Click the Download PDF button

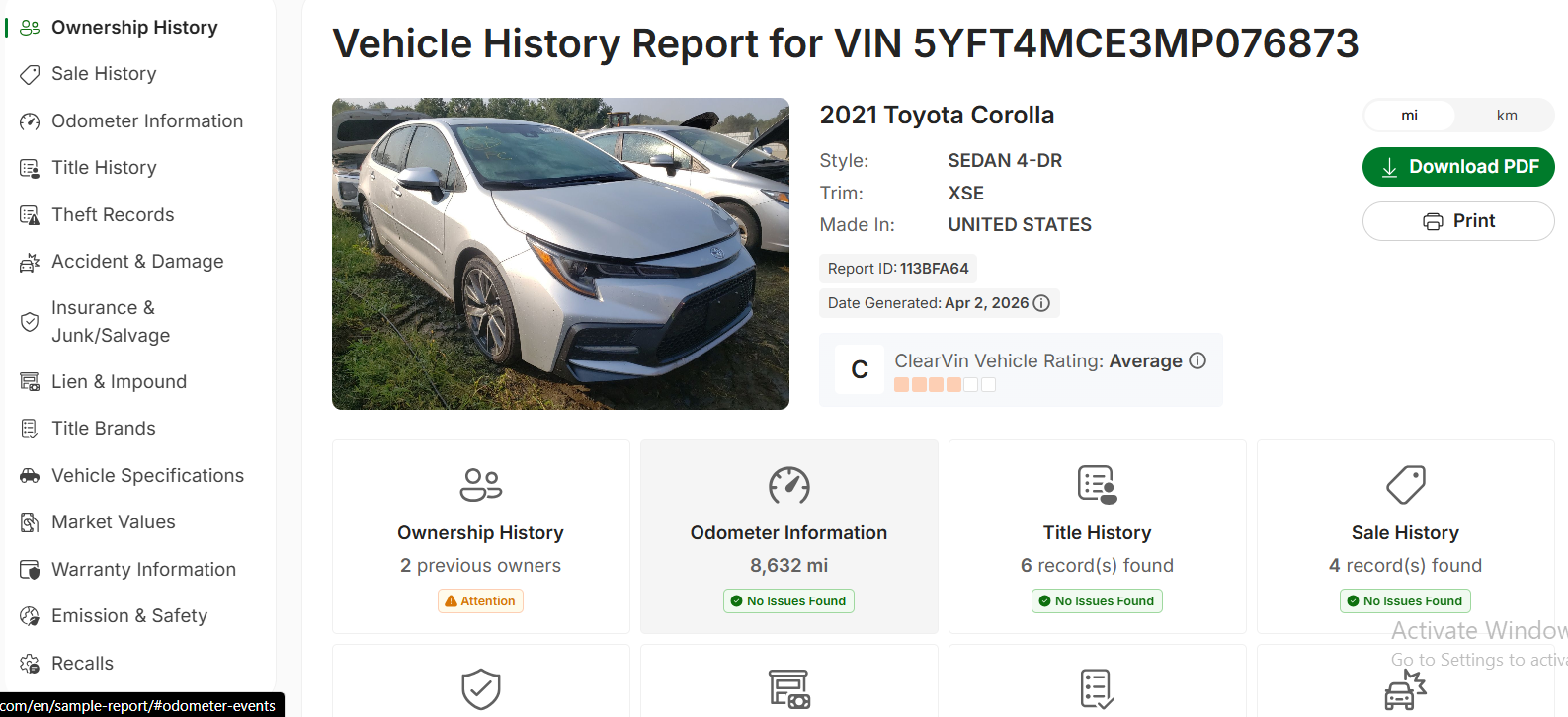pos(1458,167)
